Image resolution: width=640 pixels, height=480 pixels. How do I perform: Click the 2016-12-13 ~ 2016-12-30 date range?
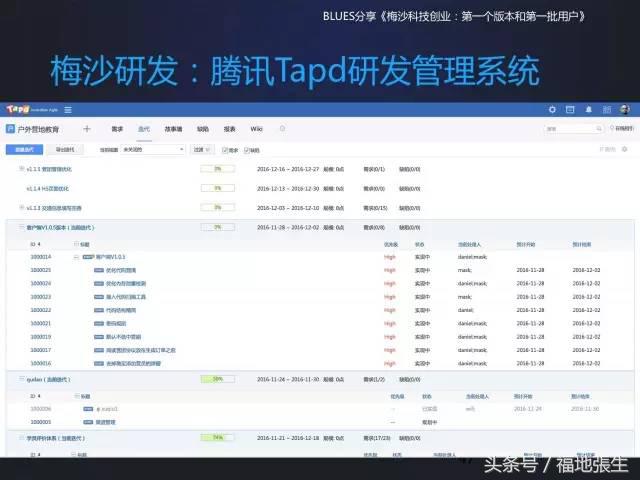pos(288,189)
